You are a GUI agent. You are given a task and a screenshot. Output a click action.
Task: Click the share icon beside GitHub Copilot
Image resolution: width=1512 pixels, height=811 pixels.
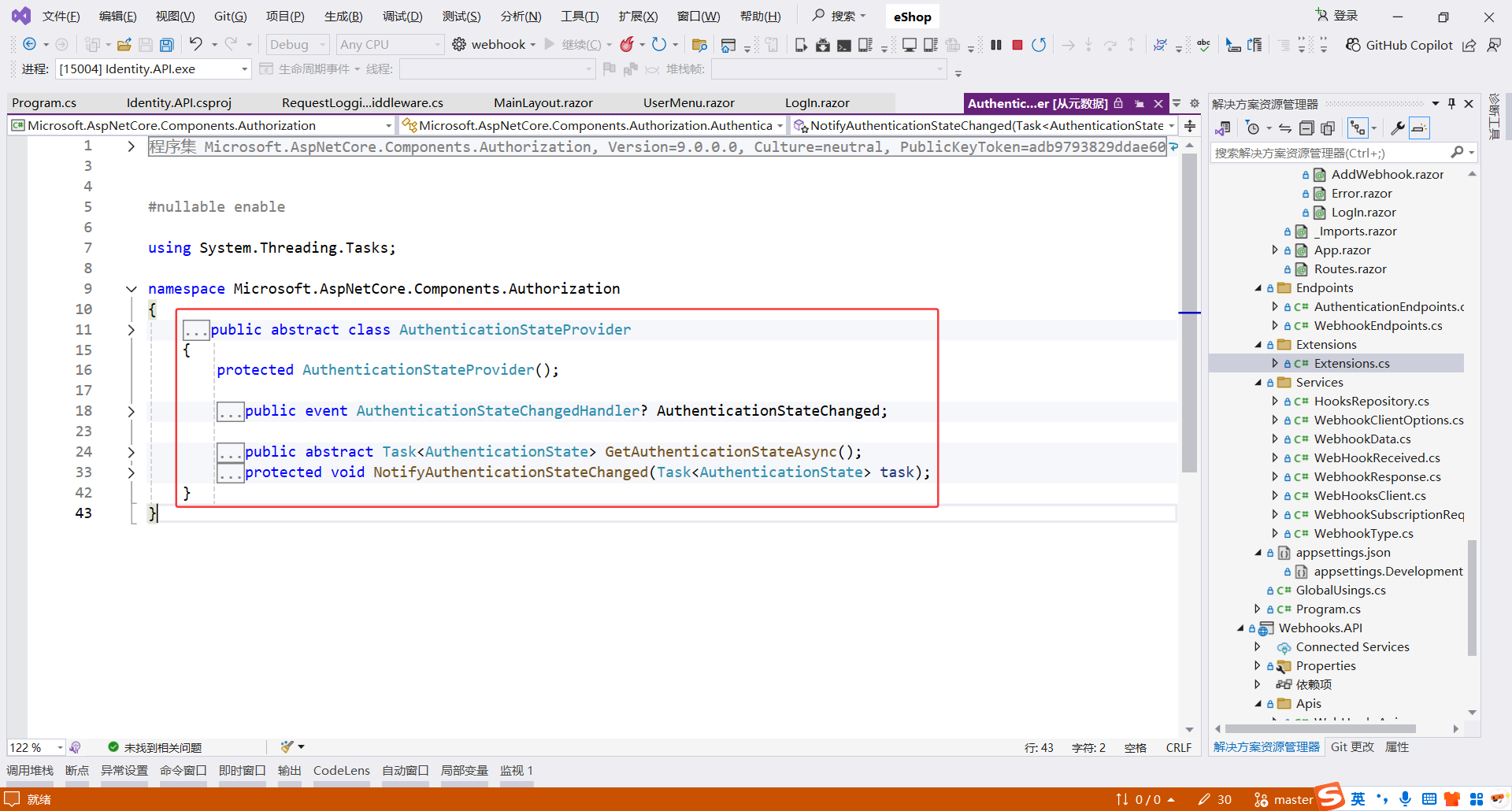tap(1469, 45)
